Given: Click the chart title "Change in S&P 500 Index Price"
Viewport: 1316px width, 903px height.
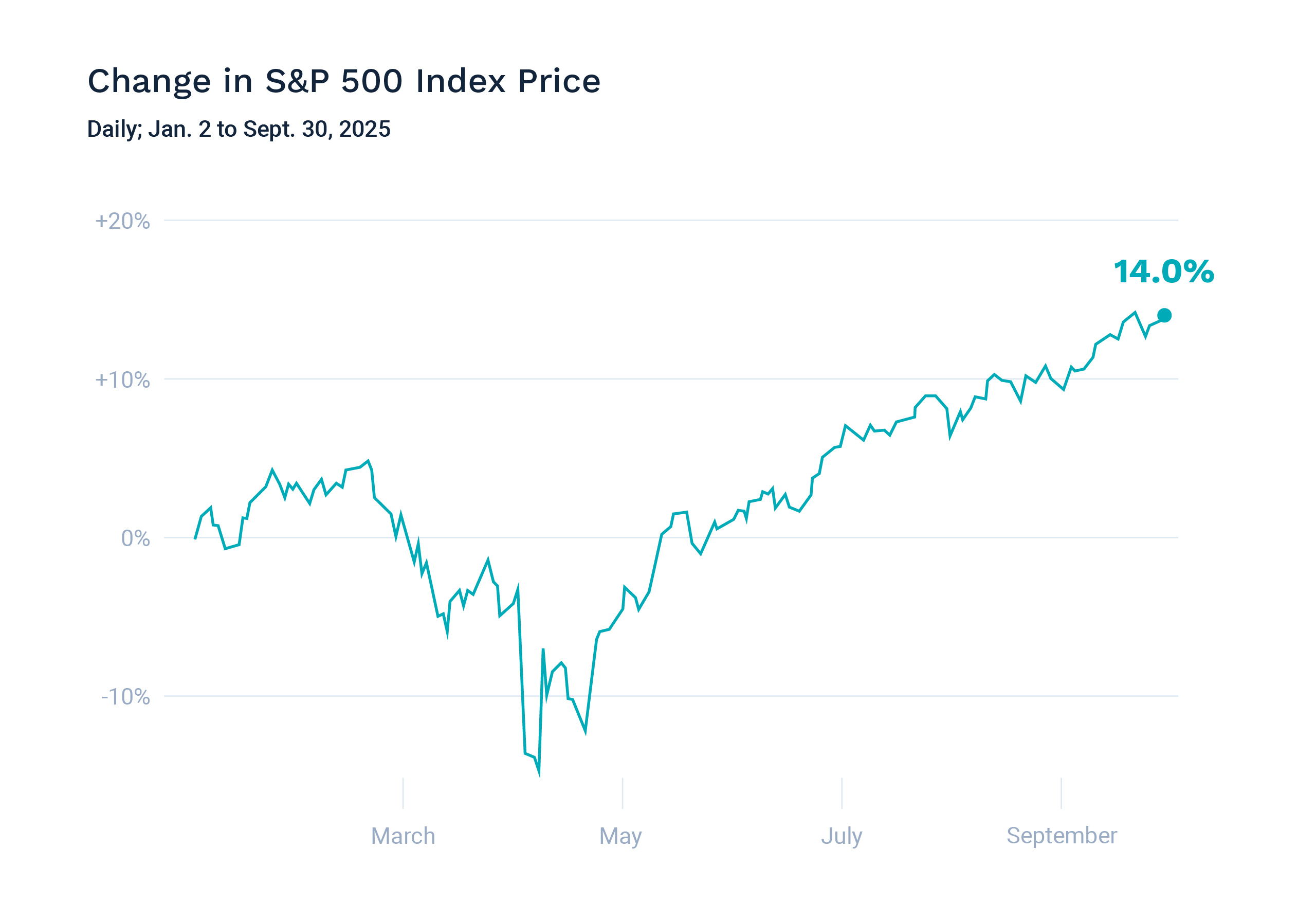Looking at the screenshot, I should [x=343, y=81].
